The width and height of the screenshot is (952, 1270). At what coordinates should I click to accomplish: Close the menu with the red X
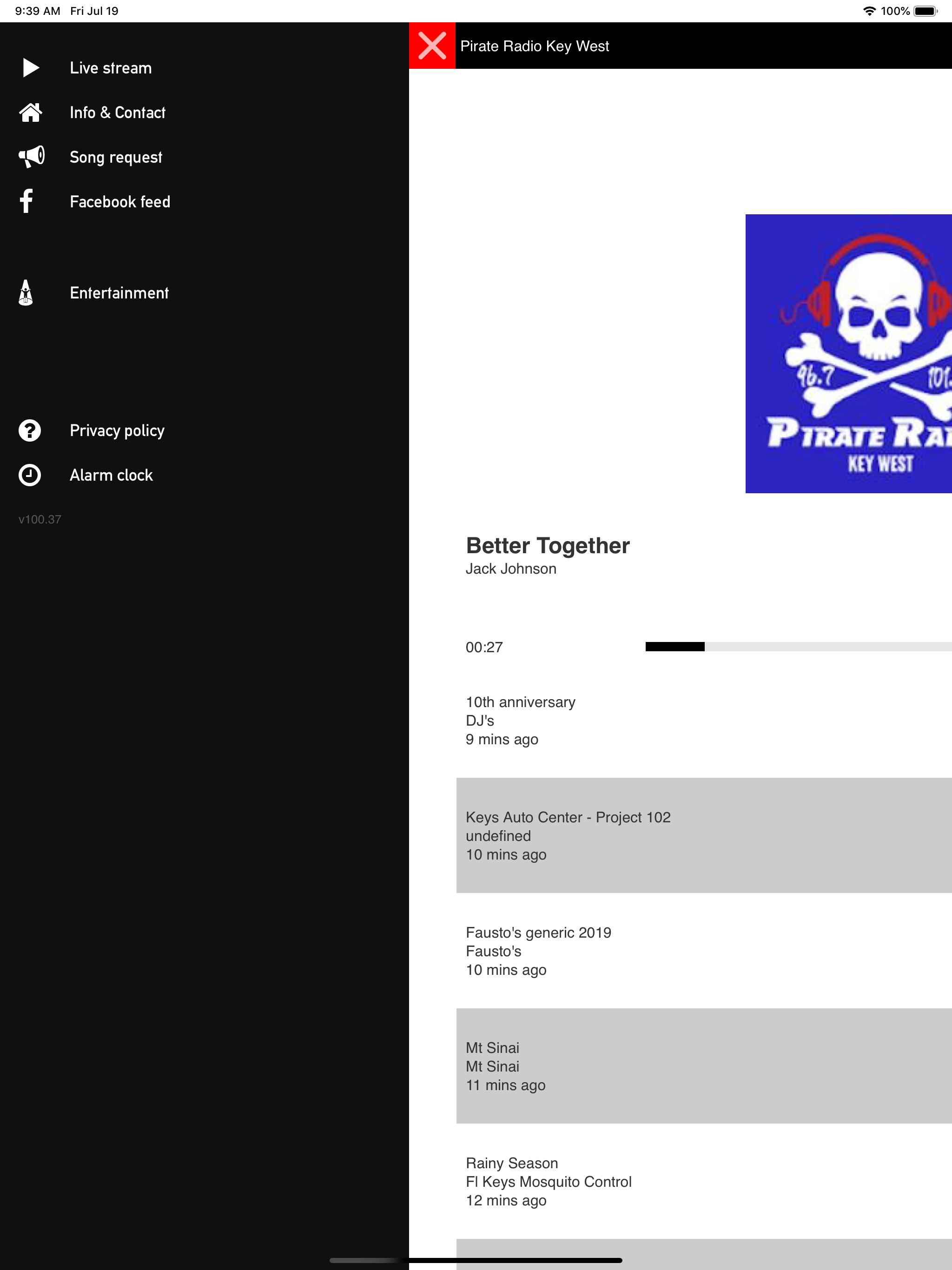click(432, 46)
